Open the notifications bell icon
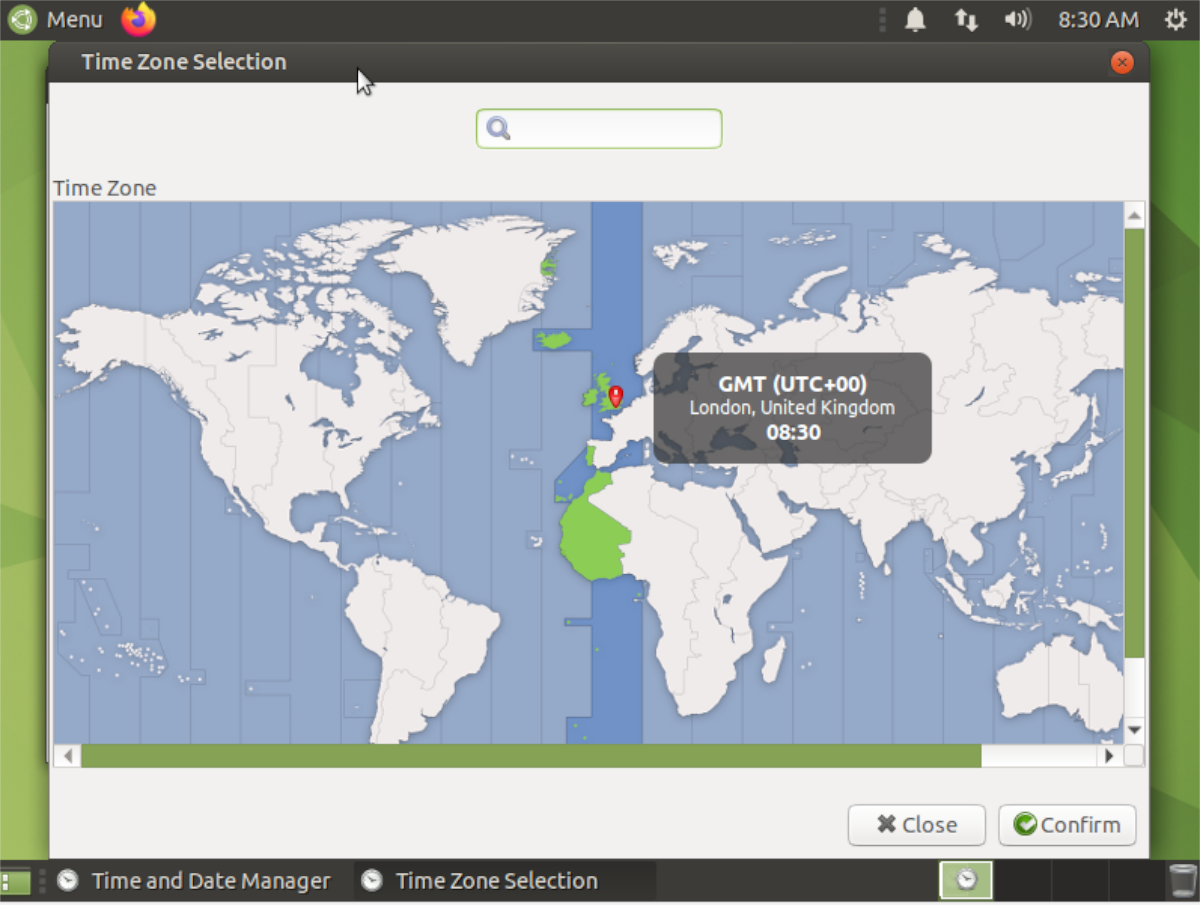1200x905 pixels. 915,19
